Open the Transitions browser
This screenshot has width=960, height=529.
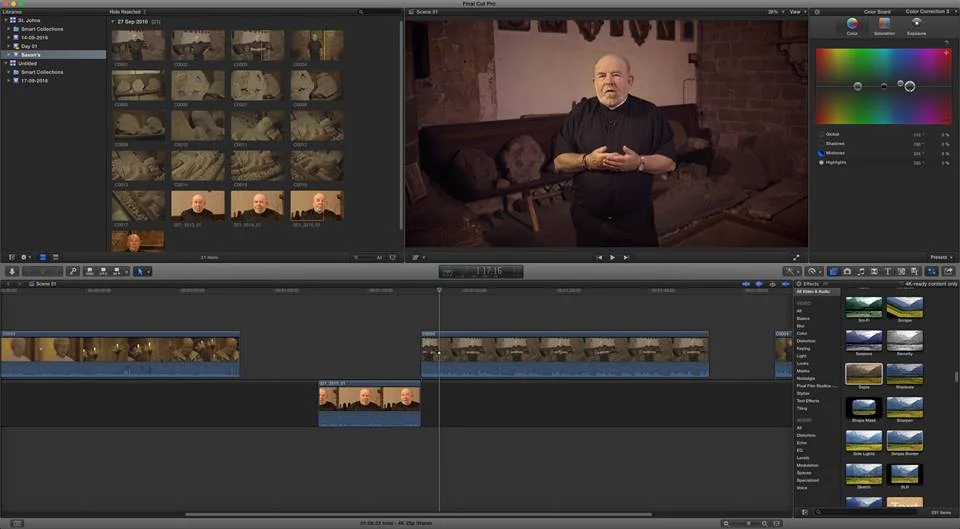pyautogui.click(x=874, y=271)
